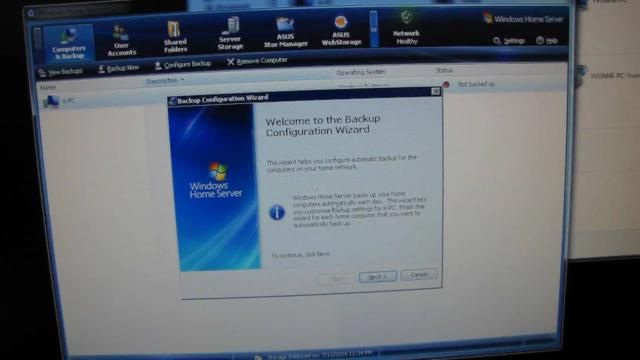This screenshot has width=640, height=360.
Task: Close the Backup Configuration Wizard dialog
Action: pos(436,91)
